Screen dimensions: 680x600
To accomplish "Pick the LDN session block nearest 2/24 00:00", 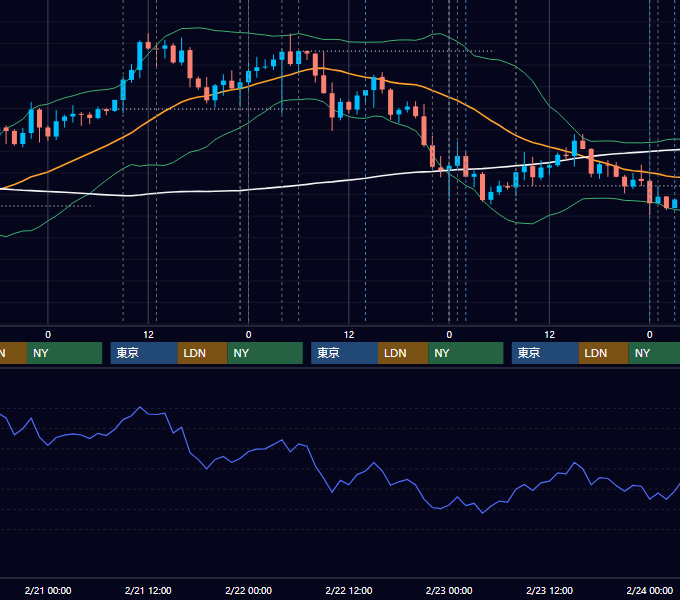I will 604,353.
